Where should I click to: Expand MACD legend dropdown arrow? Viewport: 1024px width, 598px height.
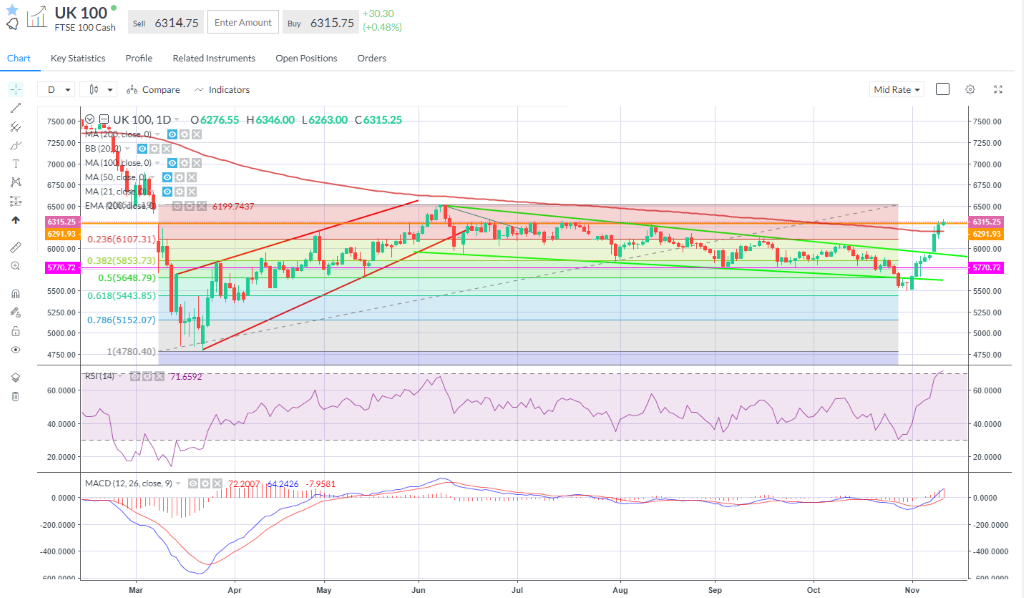click(178, 484)
